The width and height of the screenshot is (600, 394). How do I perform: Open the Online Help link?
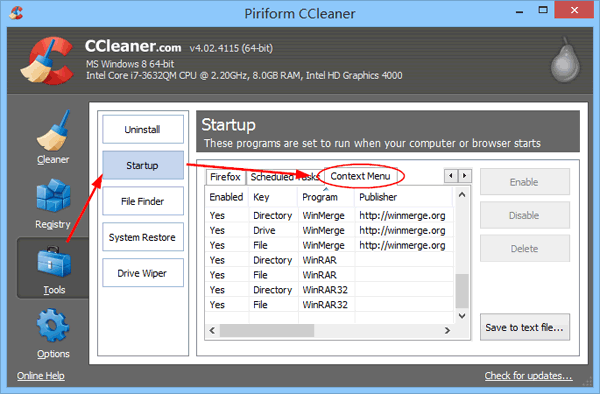(x=41, y=376)
